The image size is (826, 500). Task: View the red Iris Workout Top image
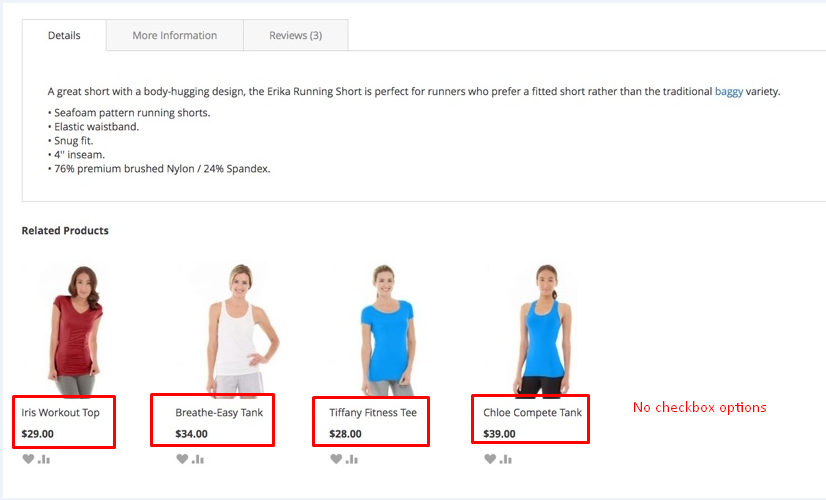coord(75,330)
